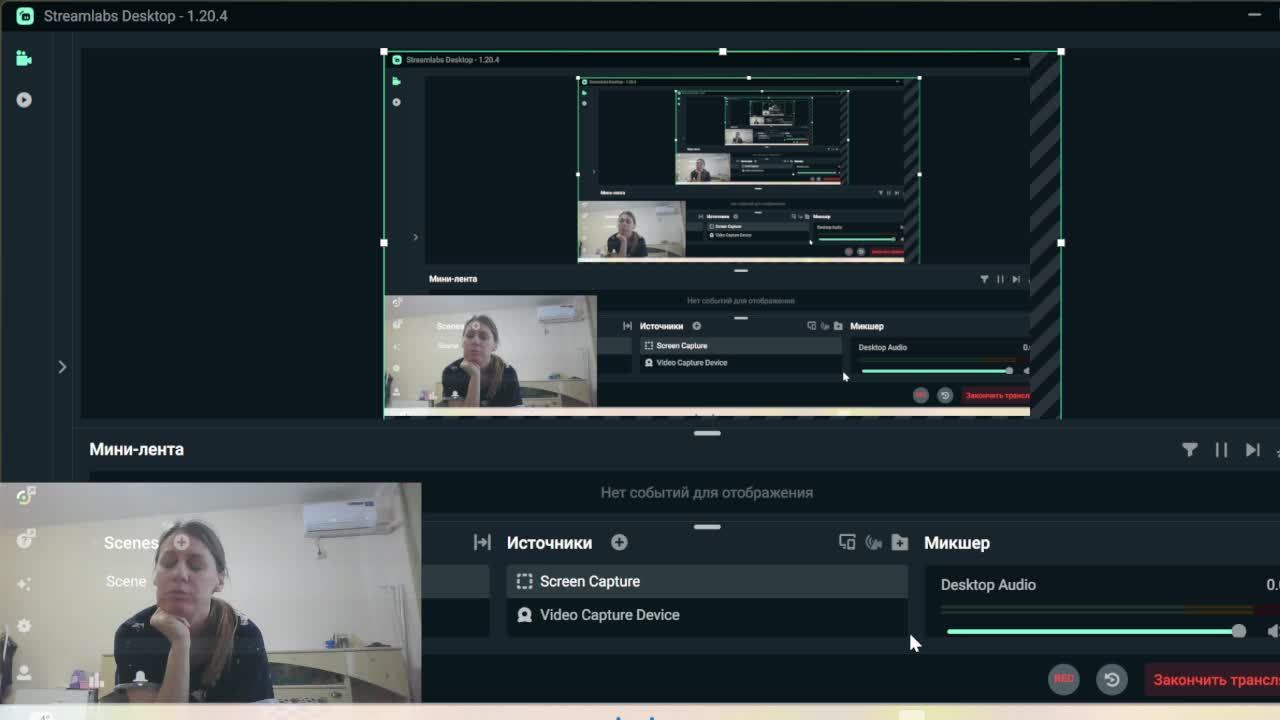Click the webcam icon beside Video Capture Device
This screenshot has width=1280, height=720.
point(524,615)
